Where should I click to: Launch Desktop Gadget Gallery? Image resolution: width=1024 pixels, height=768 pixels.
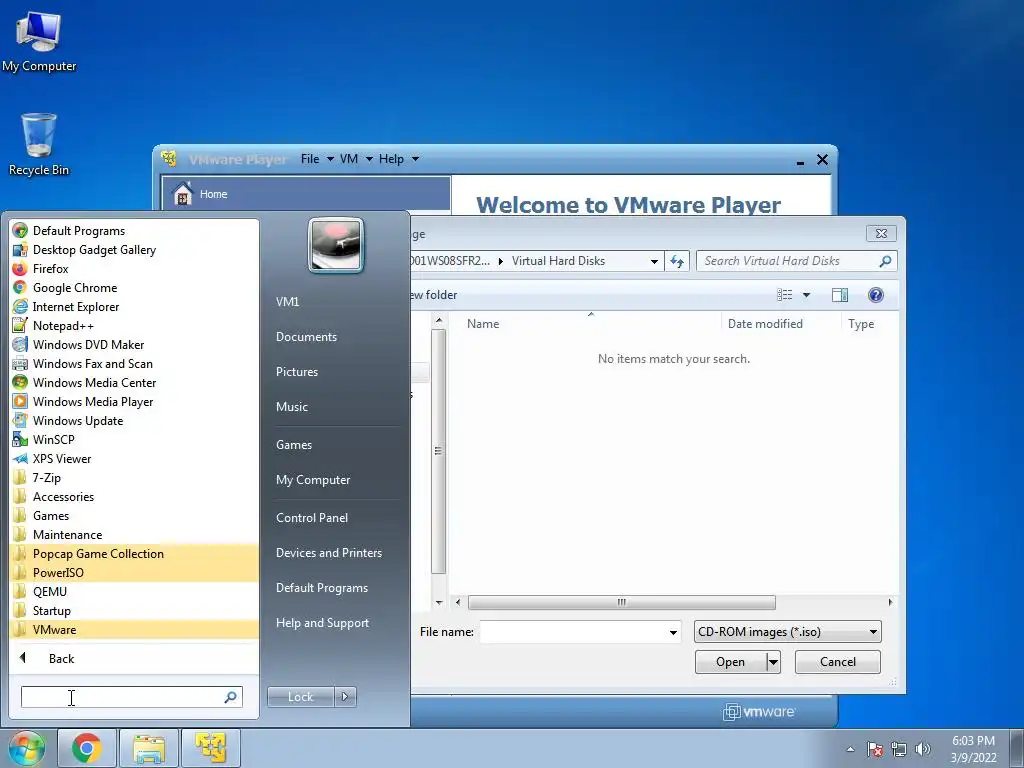pyautogui.click(x=94, y=249)
